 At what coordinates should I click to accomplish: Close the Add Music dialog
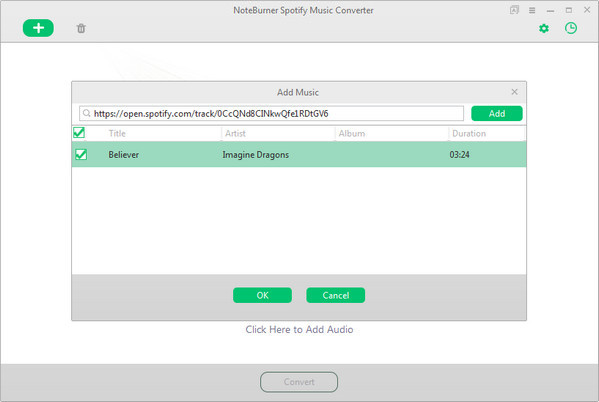click(x=515, y=92)
